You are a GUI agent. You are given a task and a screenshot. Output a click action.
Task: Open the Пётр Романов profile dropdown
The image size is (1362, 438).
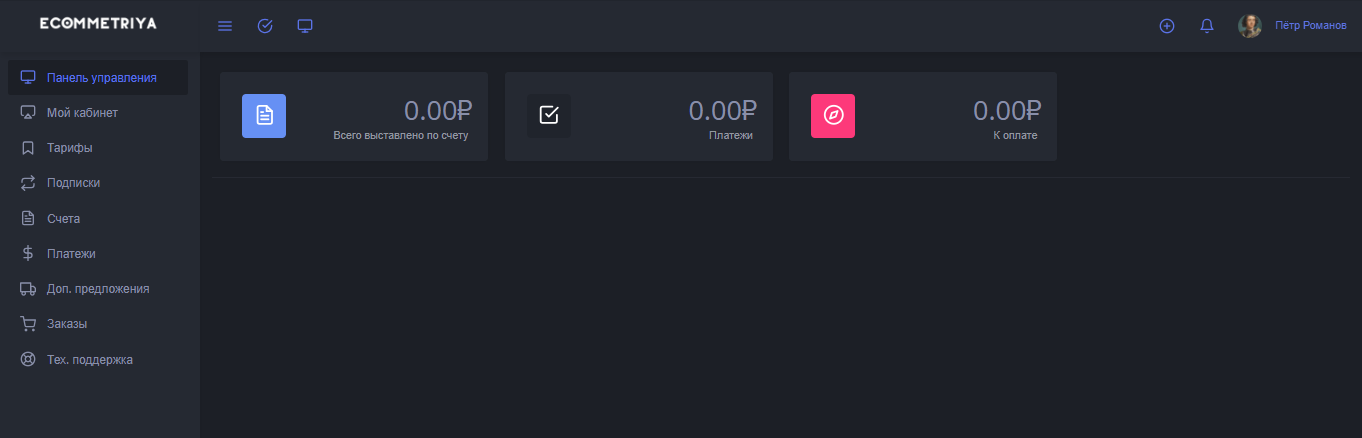[x=1310, y=26]
